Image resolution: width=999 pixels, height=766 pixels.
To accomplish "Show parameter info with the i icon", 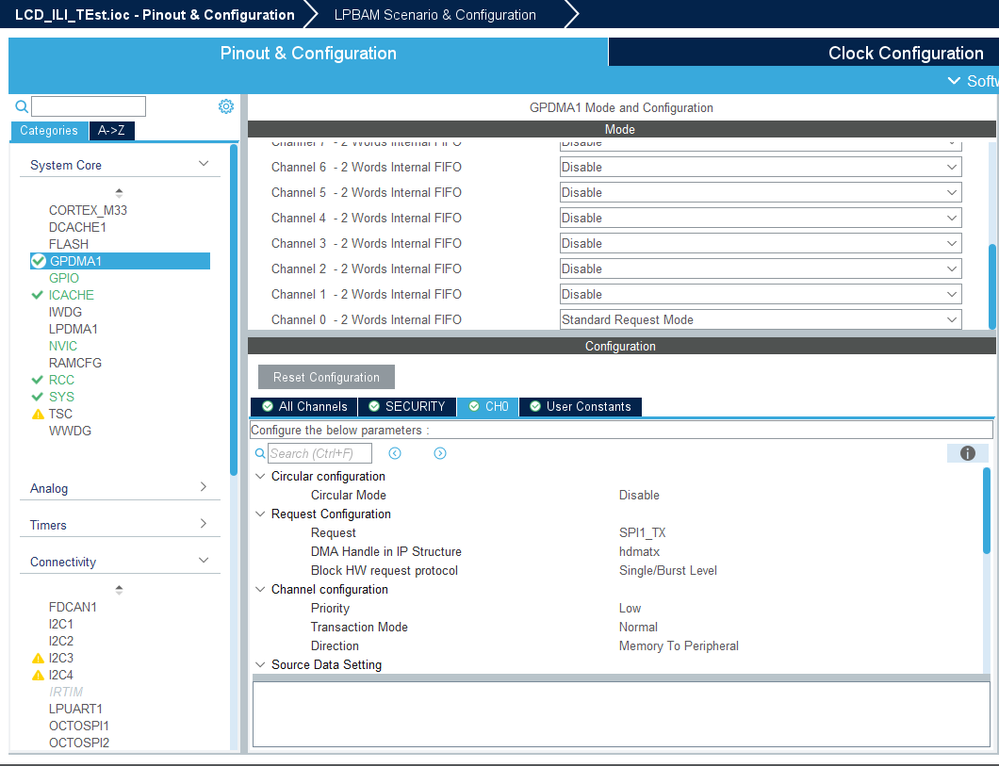I will (x=967, y=453).
